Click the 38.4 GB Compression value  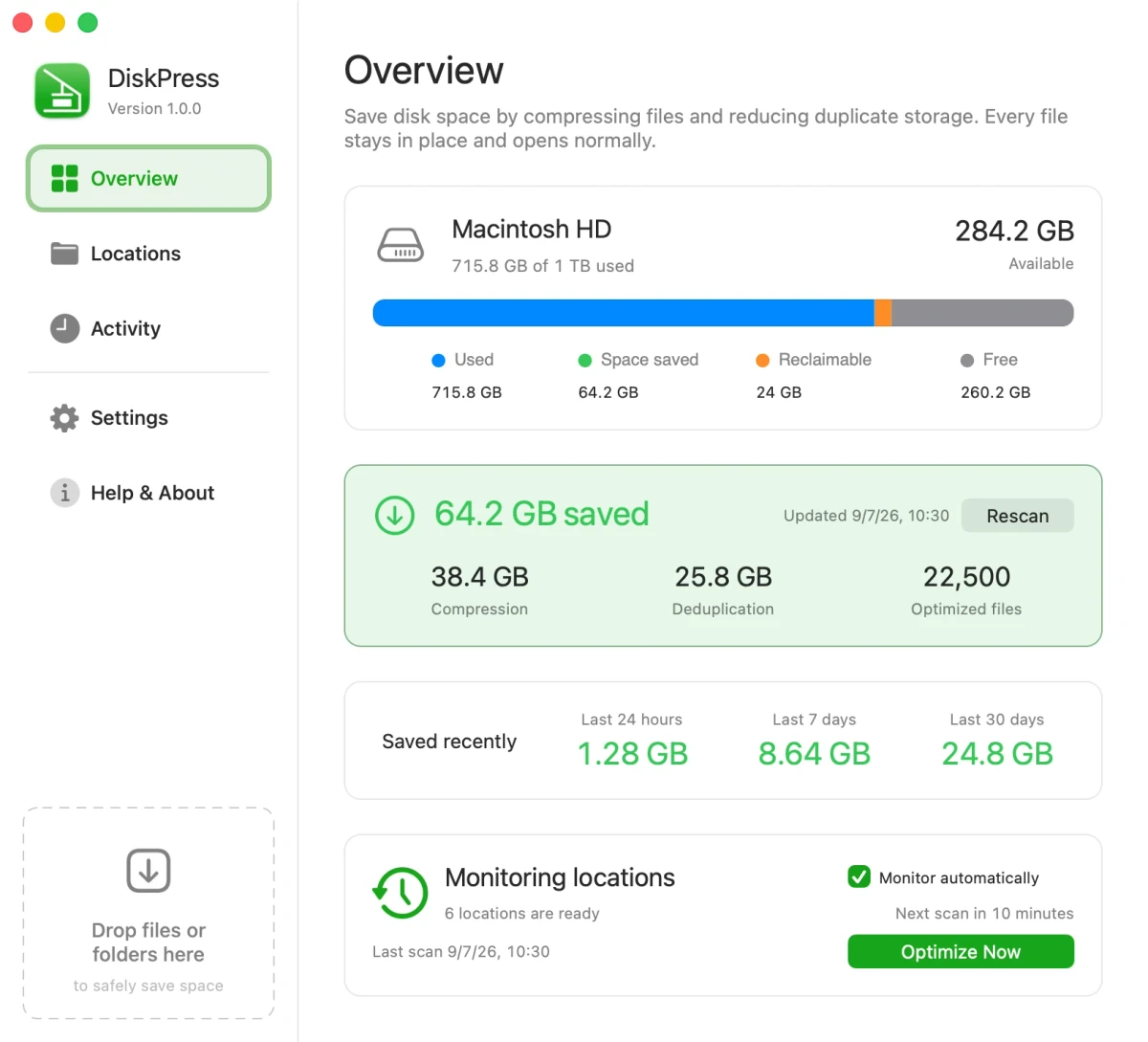tap(479, 577)
